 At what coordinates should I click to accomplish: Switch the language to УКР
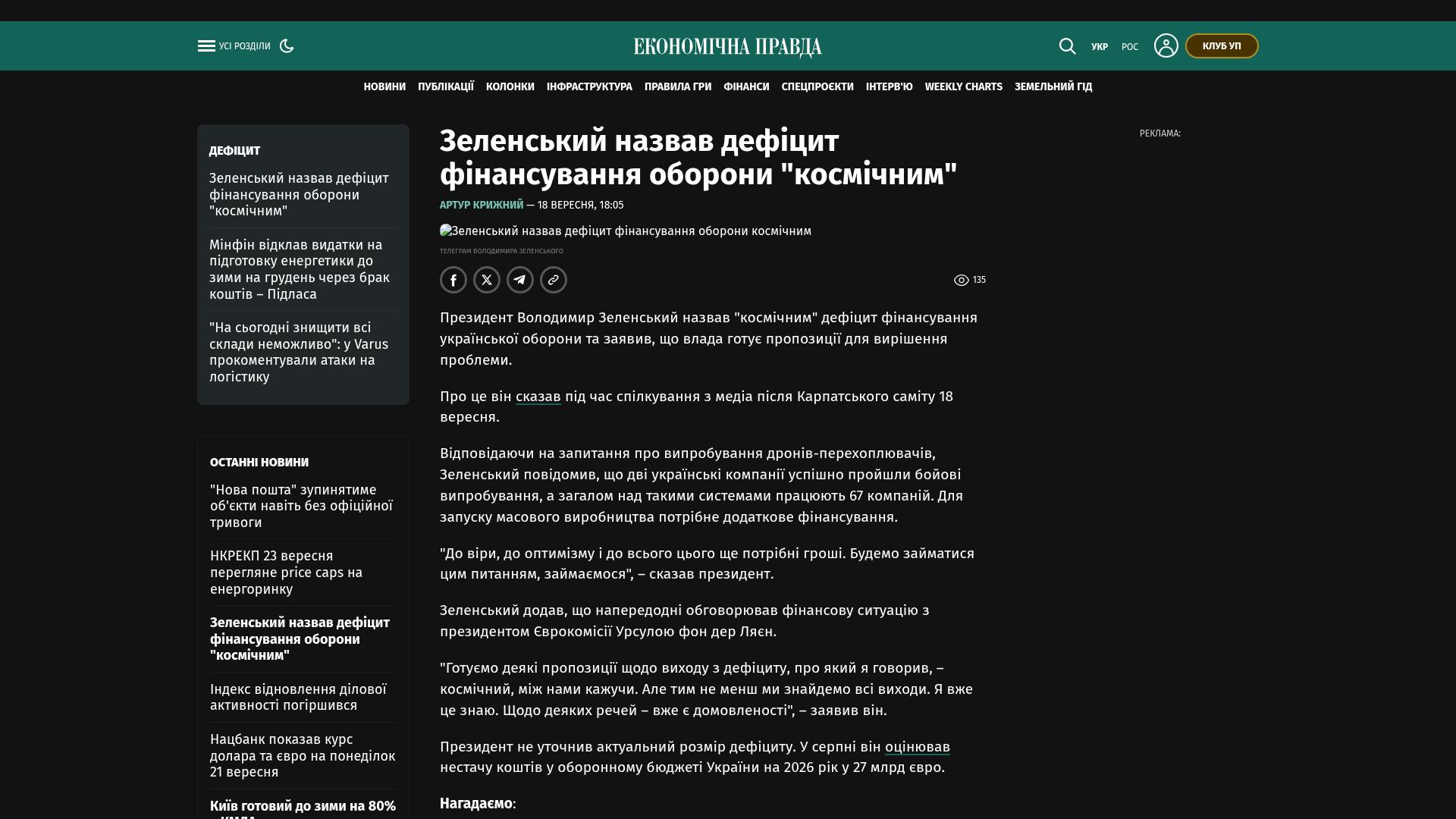click(1100, 47)
